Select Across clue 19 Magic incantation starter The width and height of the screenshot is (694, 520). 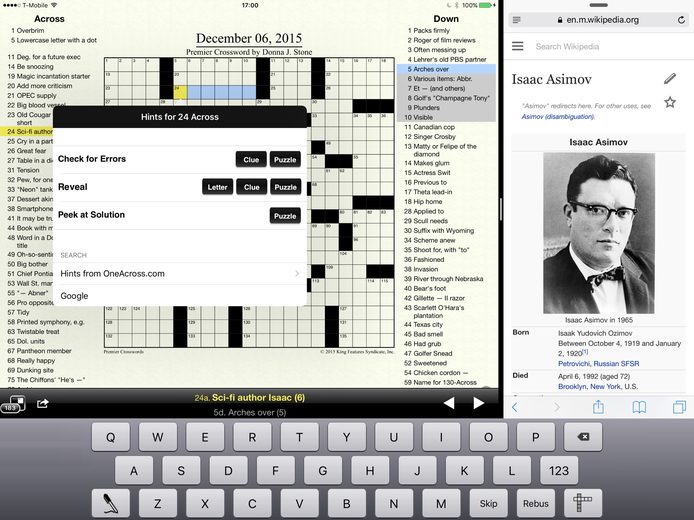(x=48, y=76)
